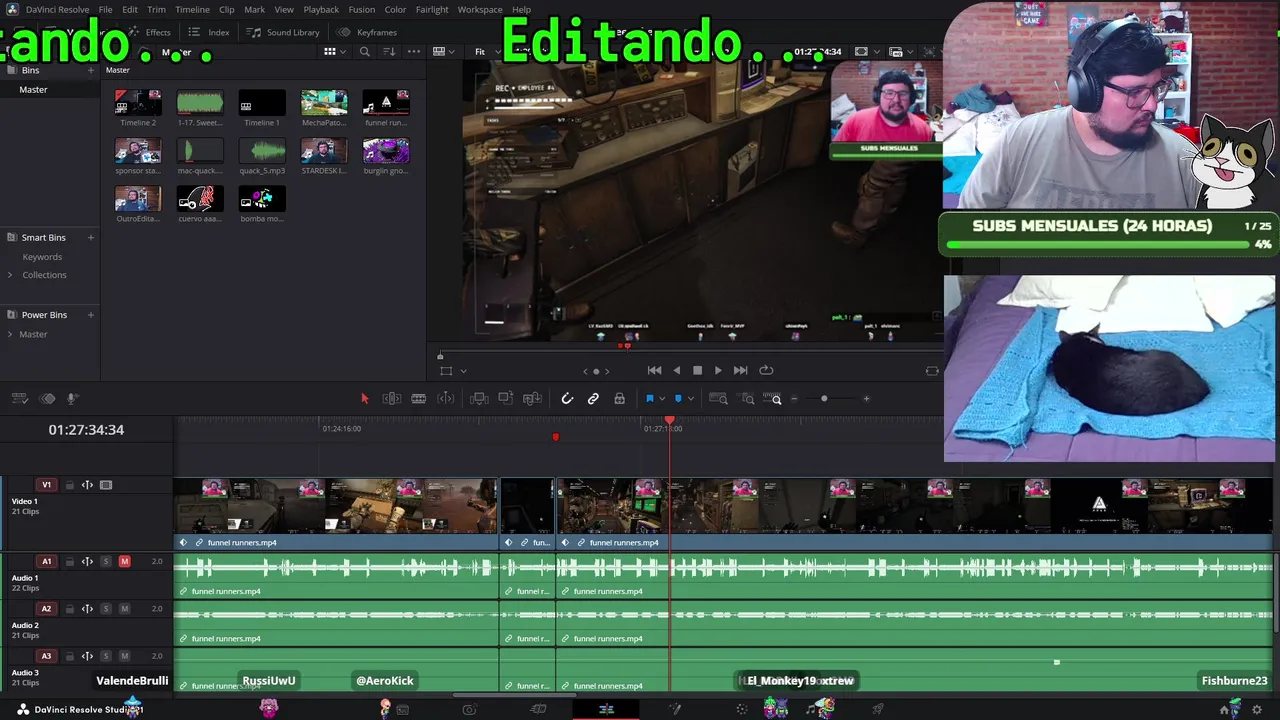Toggle loop playback in the viewer
The image size is (1280, 720).
coord(766,371)
